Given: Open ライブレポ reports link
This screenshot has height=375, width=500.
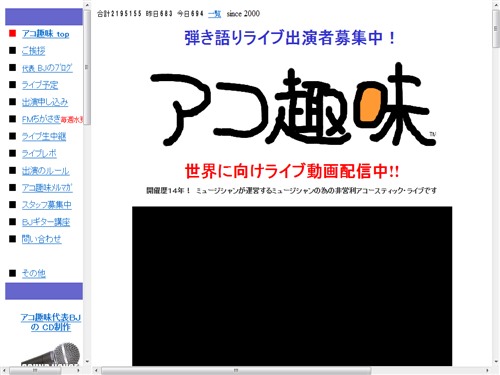Looking at the screenshot, I should pyautogui.click(x=39, y=153).
